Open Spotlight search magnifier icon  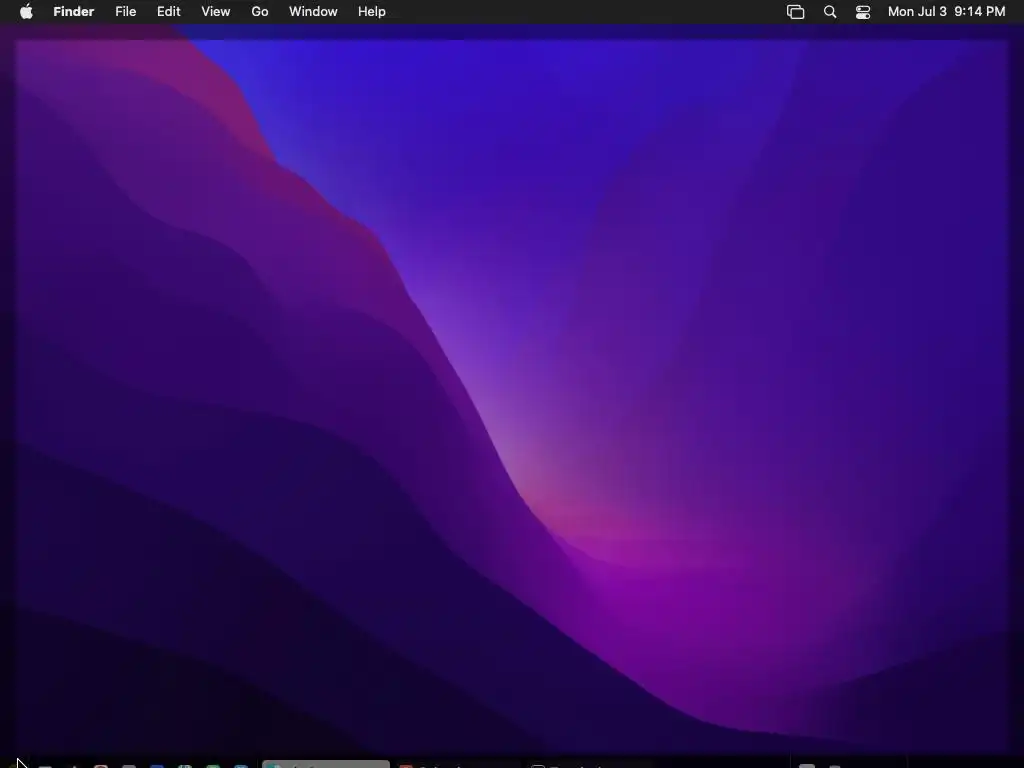[830, 12]
